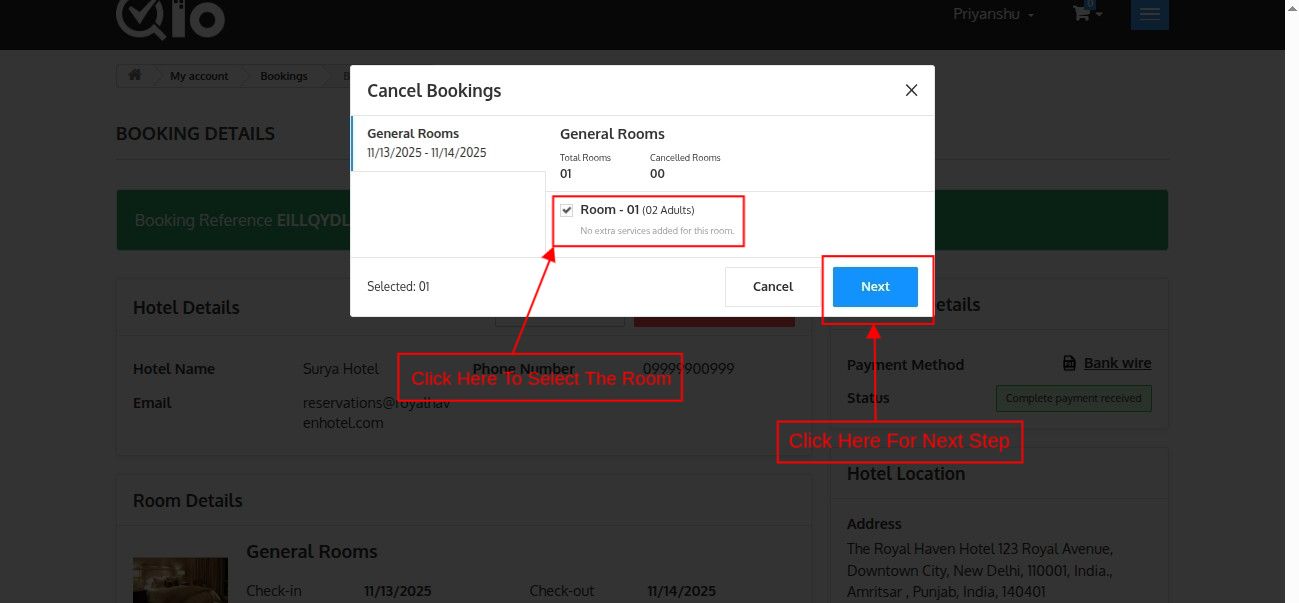Click the Next button
Image resolution: width=1299 pixels, height=603 pixels.
(x=875, y=287)
